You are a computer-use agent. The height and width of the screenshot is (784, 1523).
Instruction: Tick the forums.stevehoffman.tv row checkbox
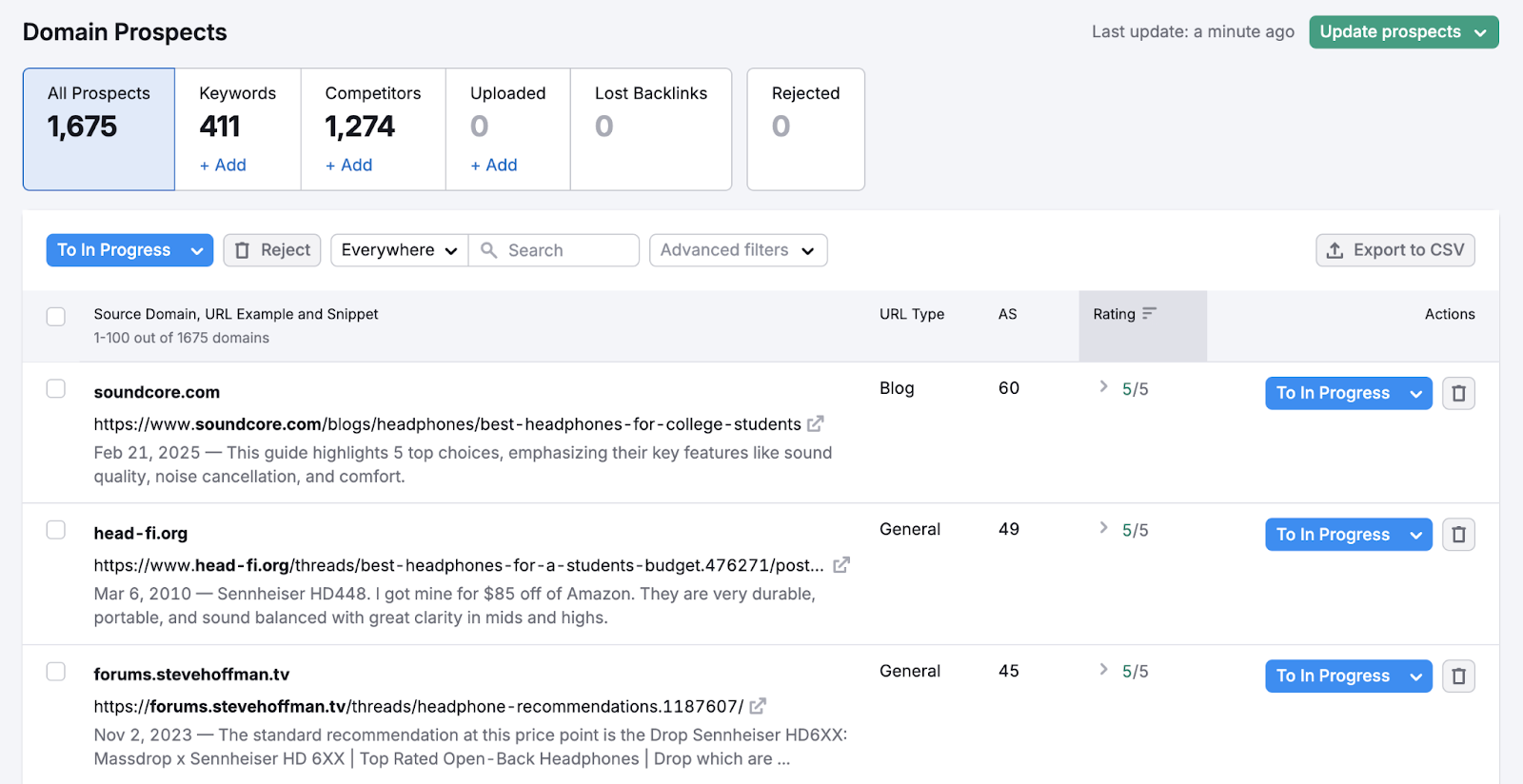point(56,672)
